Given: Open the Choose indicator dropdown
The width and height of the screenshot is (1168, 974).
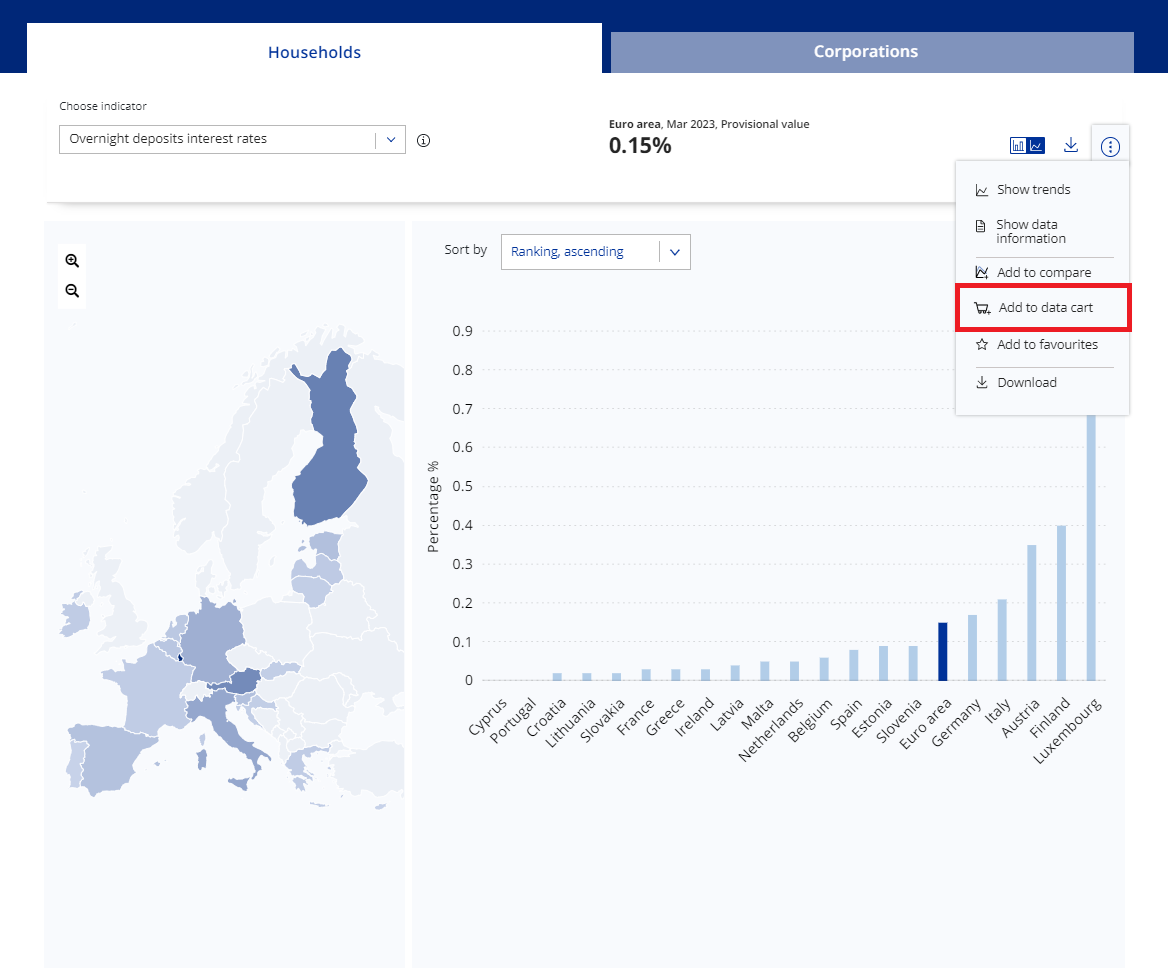Looking at the screenshot, I should click(x=232, y=140).
